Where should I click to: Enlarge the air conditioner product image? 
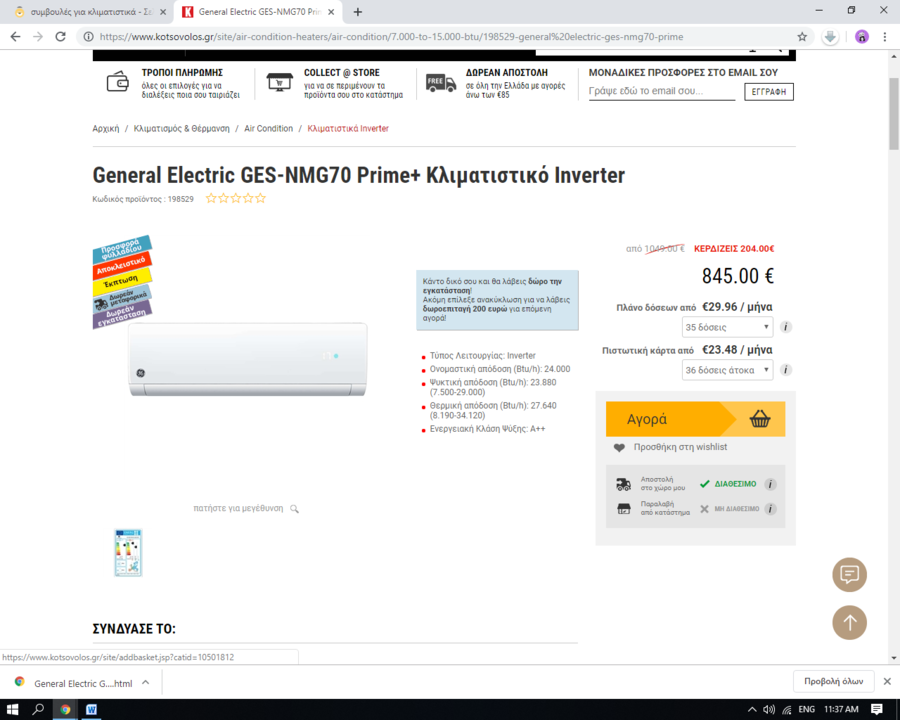click(247, 359)
